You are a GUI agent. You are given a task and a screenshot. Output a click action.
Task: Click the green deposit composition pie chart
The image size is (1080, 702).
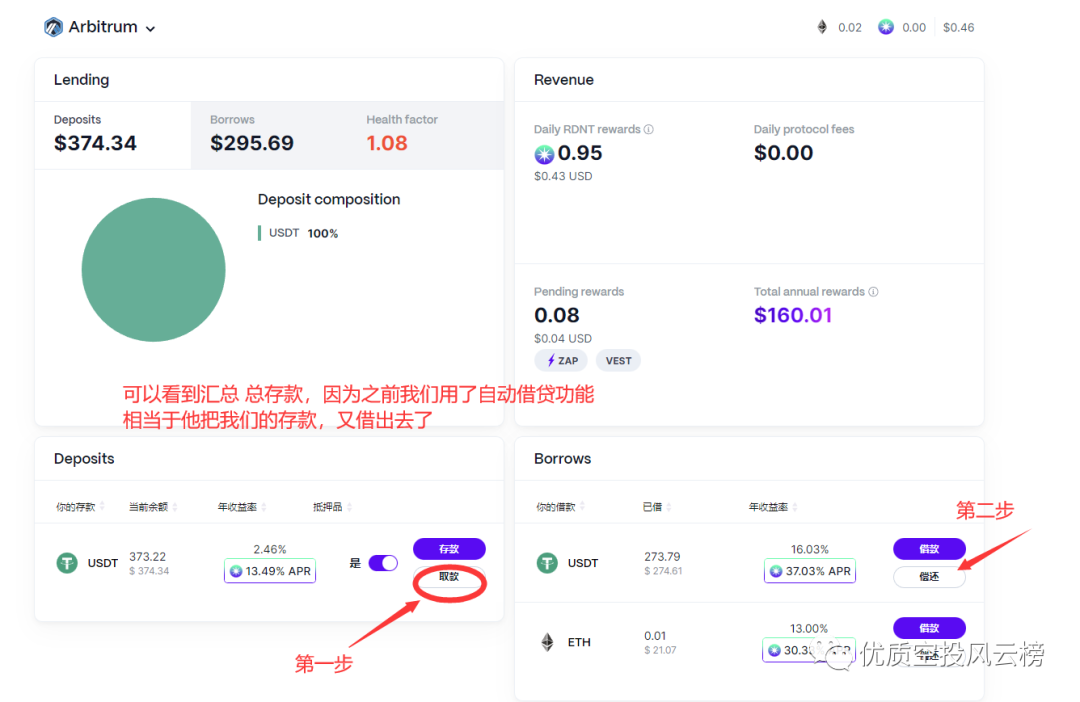pos(153,269)
